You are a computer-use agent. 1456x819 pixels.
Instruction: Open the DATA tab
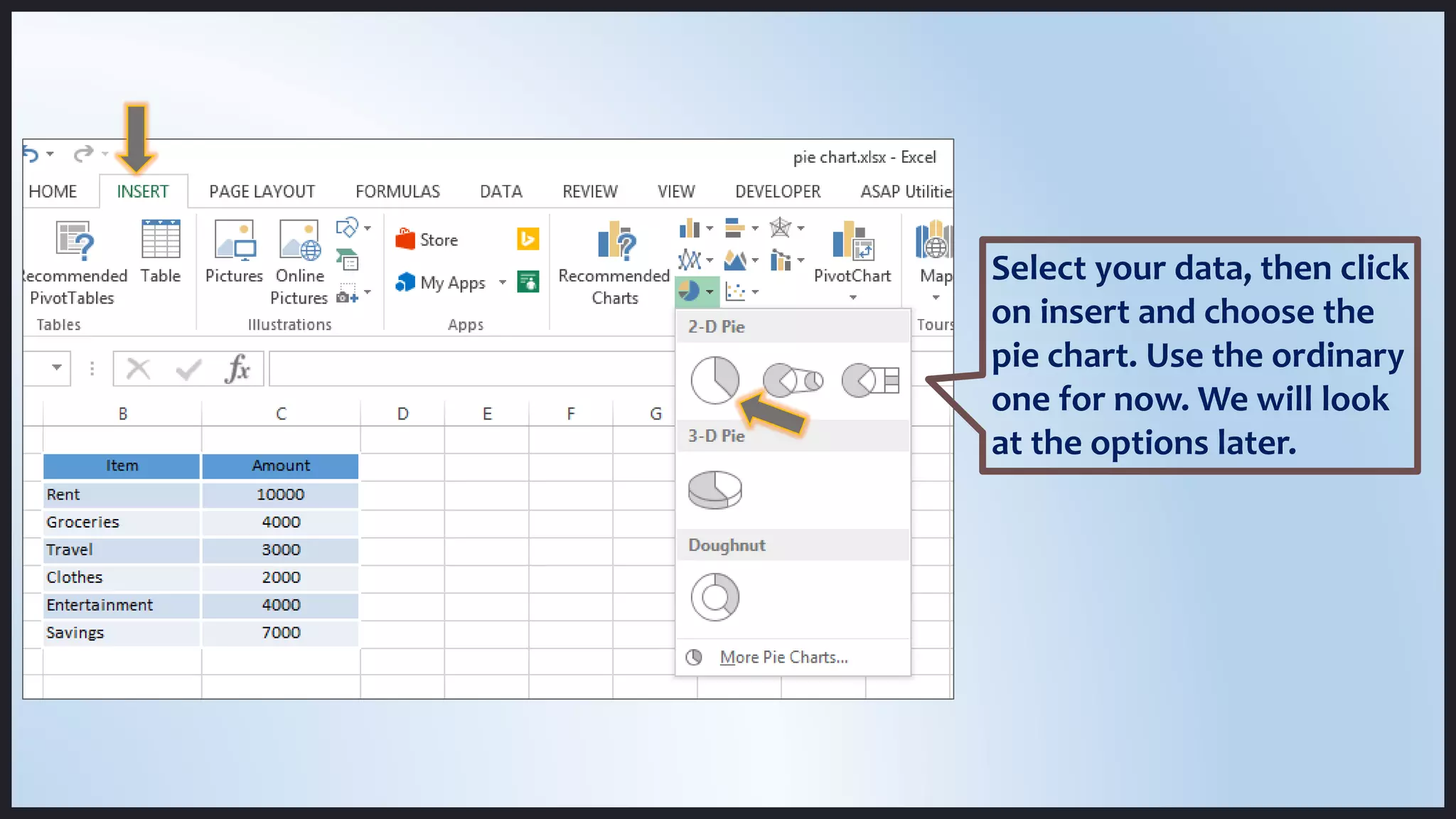(500, 191)
